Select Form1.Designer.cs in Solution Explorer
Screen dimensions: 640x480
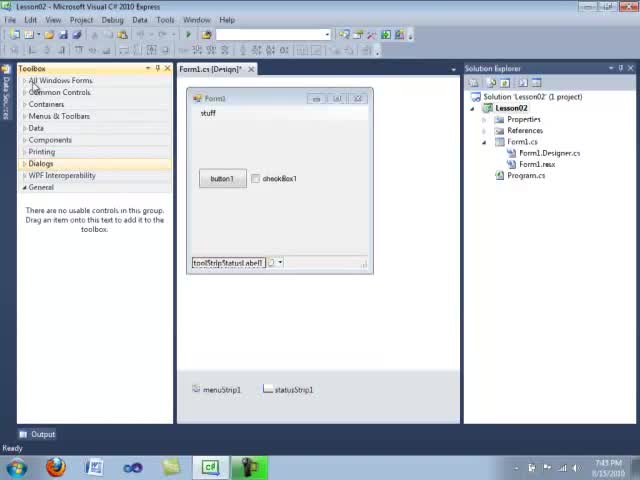549,153
